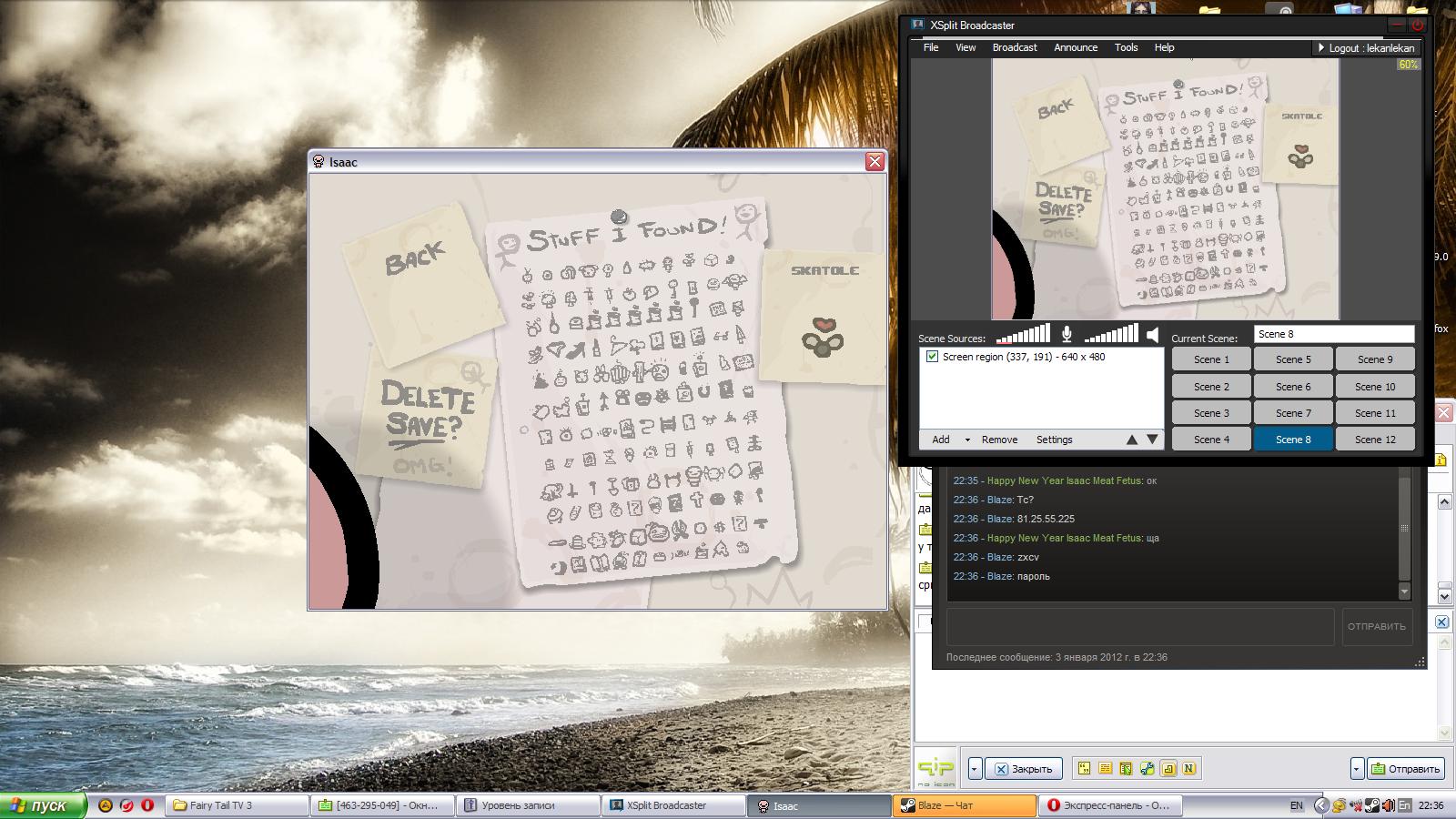This screenshot has width=1456, height=819.
Task: Mute the speaker icon in XSplit
Action: [1153, 336]
